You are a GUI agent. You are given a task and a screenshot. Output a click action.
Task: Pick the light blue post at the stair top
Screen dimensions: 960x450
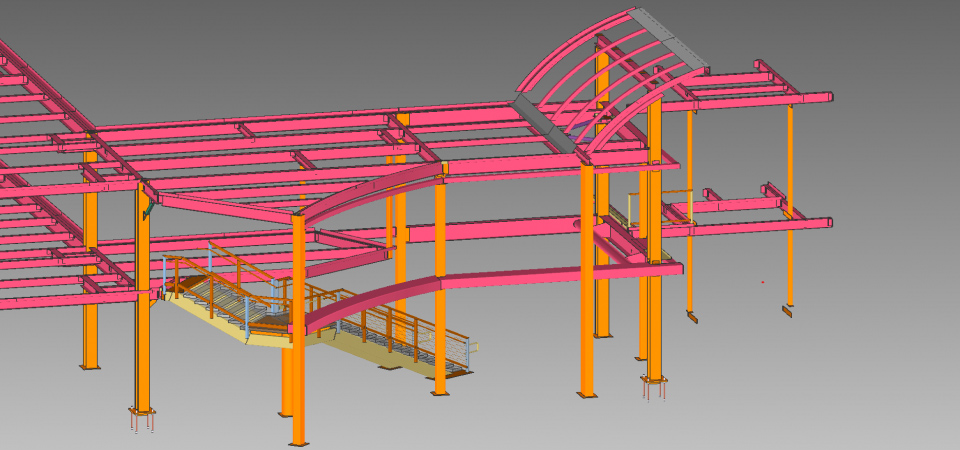tap(165, 275)
